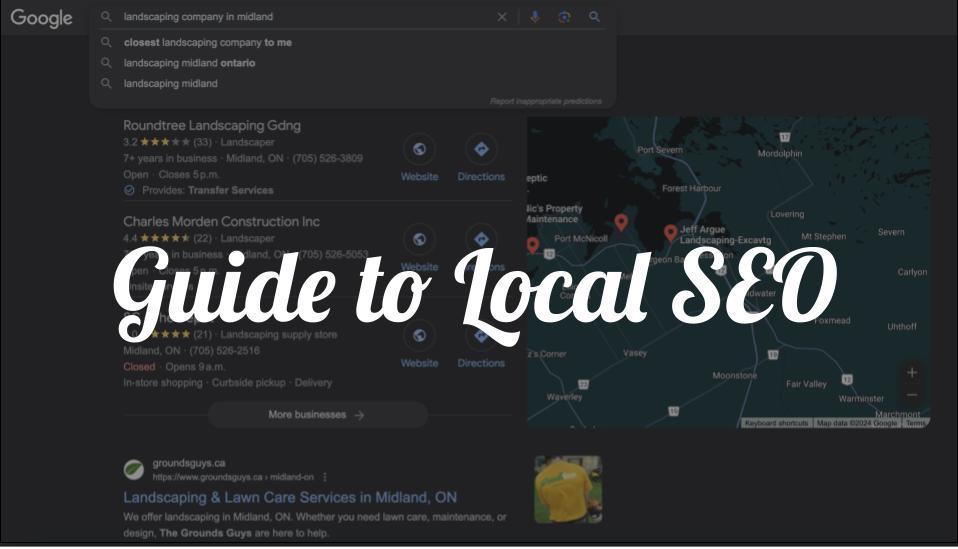Viewport: 958px width, 549px height.
Task: Zoom out on the map with minus
Action: [x=912, y=395]
